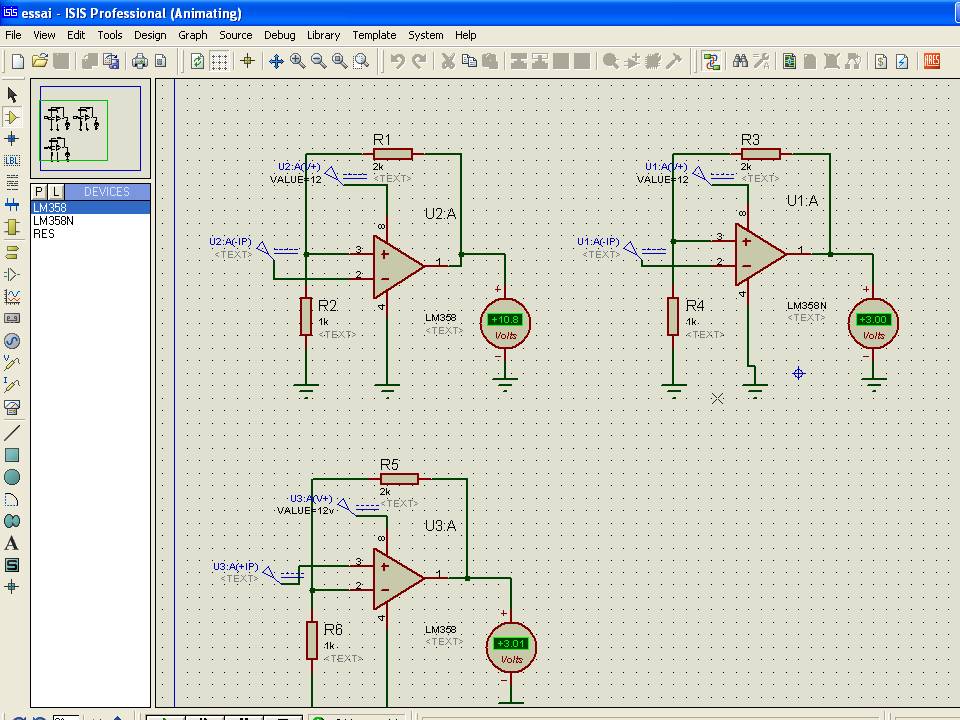Select LM358N in the devices list
The image size is (960, 720).
point(53,221)
